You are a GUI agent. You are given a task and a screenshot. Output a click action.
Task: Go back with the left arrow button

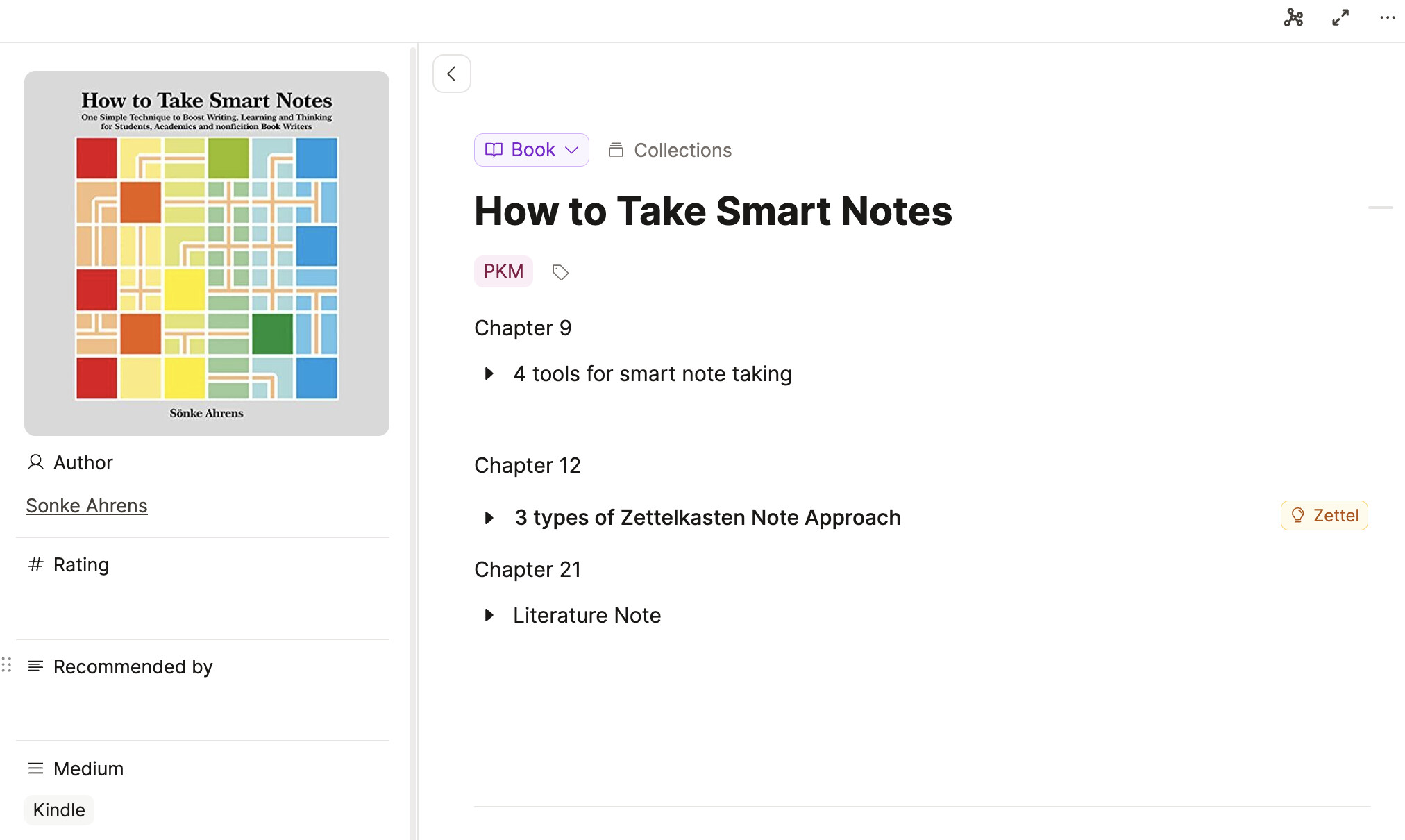[x=452, y=74]
